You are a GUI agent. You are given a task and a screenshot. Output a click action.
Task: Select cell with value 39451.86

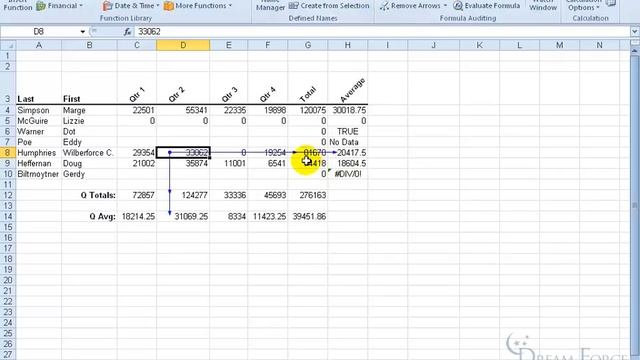click(308, 216)
